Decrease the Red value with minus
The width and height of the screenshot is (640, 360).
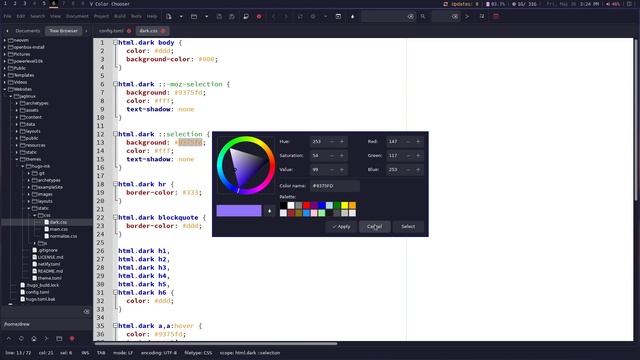point(408,142)
